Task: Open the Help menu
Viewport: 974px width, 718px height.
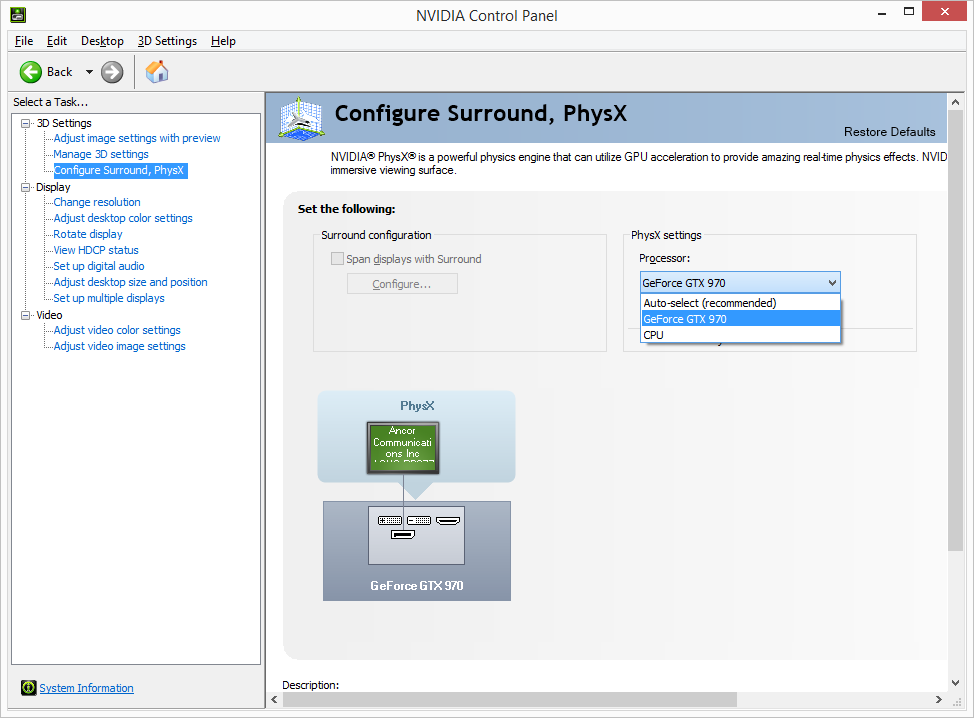Action: click(223, 41)
